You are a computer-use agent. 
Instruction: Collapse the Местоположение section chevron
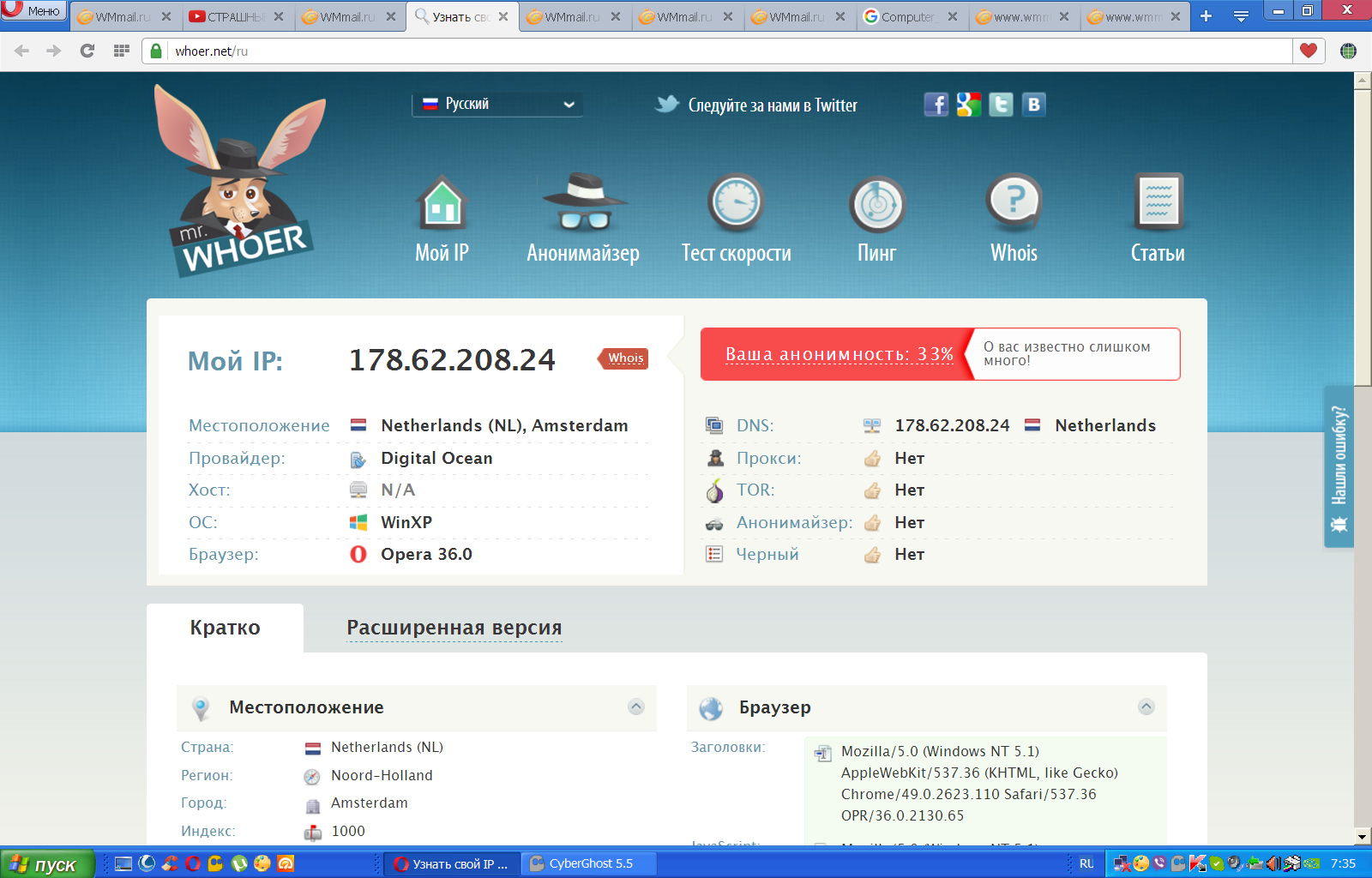pyautogui.click(x=636, y=707)
